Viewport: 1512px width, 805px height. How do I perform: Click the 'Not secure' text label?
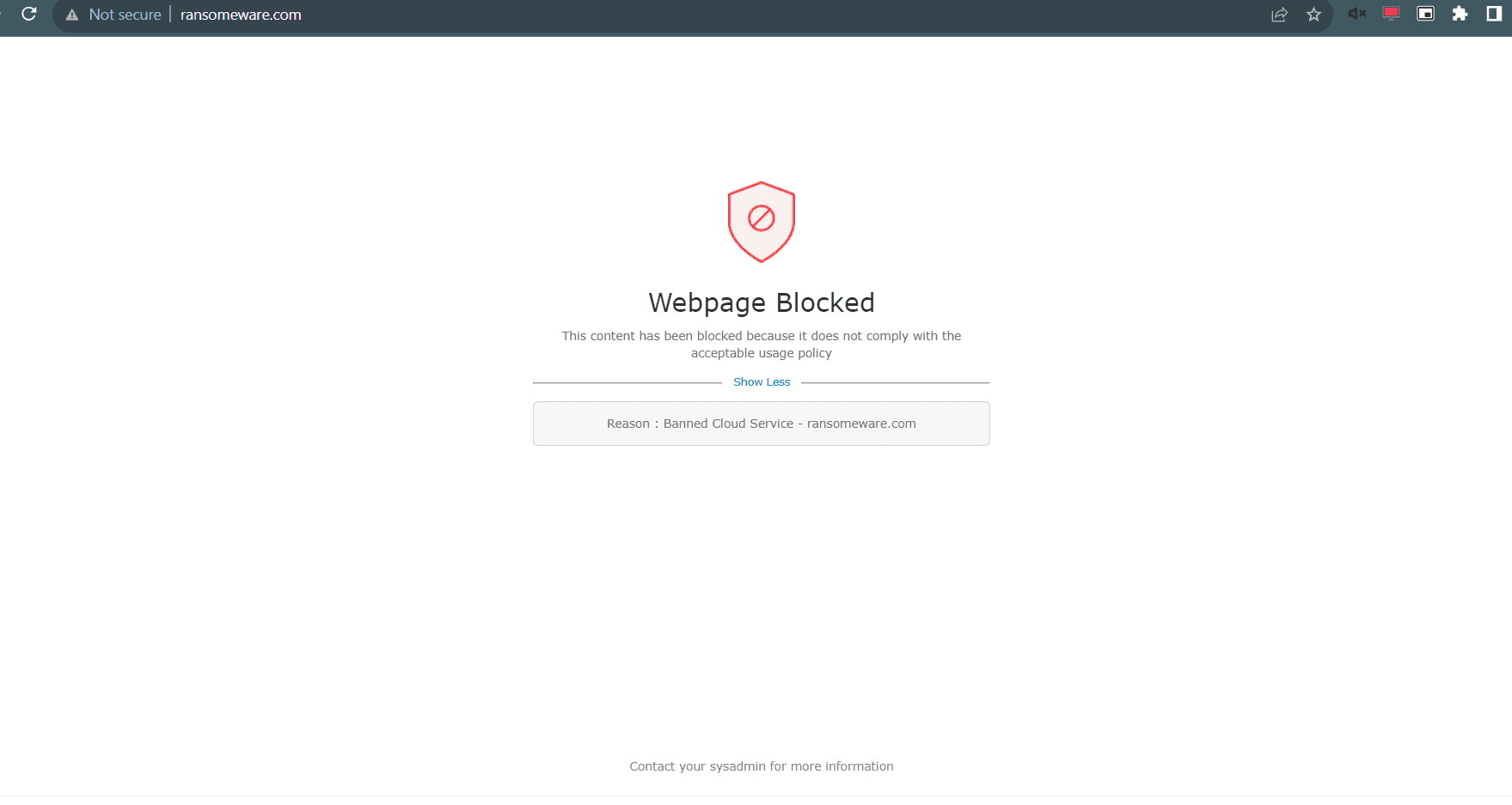(125, 14)
